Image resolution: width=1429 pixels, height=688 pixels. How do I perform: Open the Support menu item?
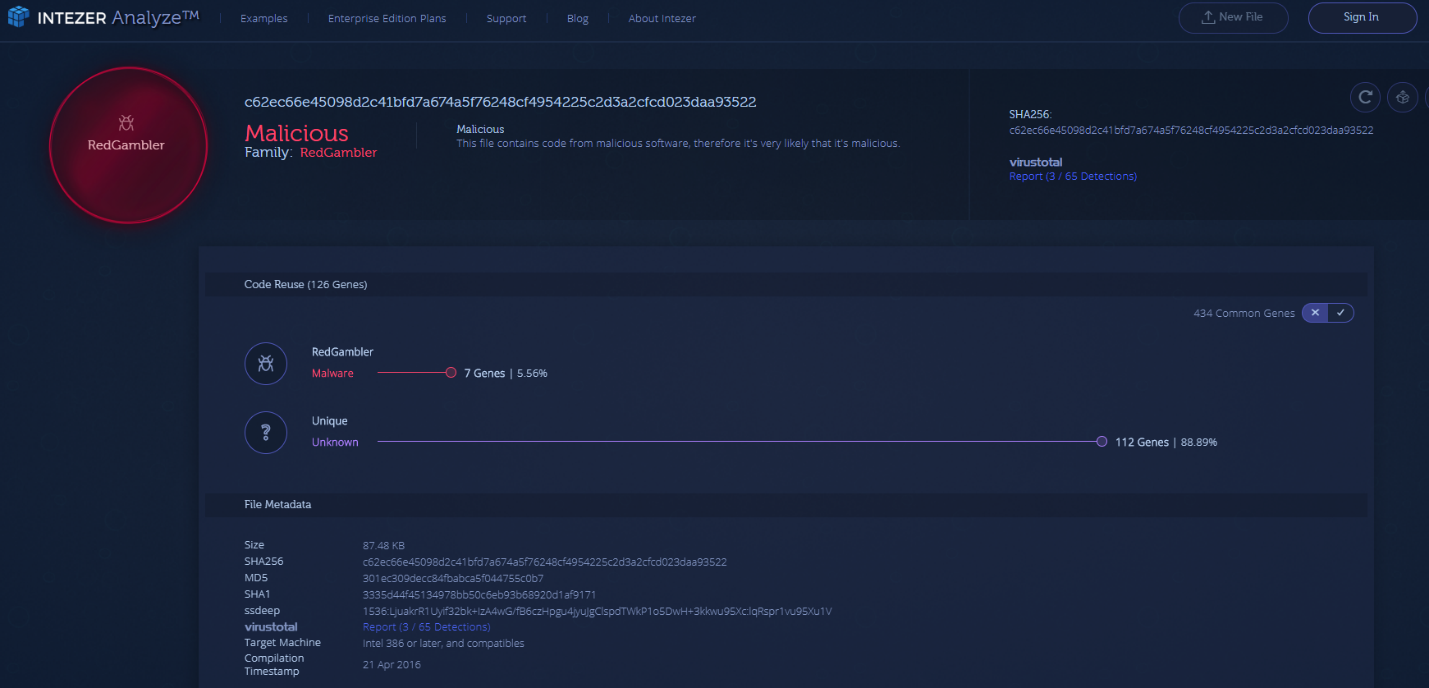506,18
